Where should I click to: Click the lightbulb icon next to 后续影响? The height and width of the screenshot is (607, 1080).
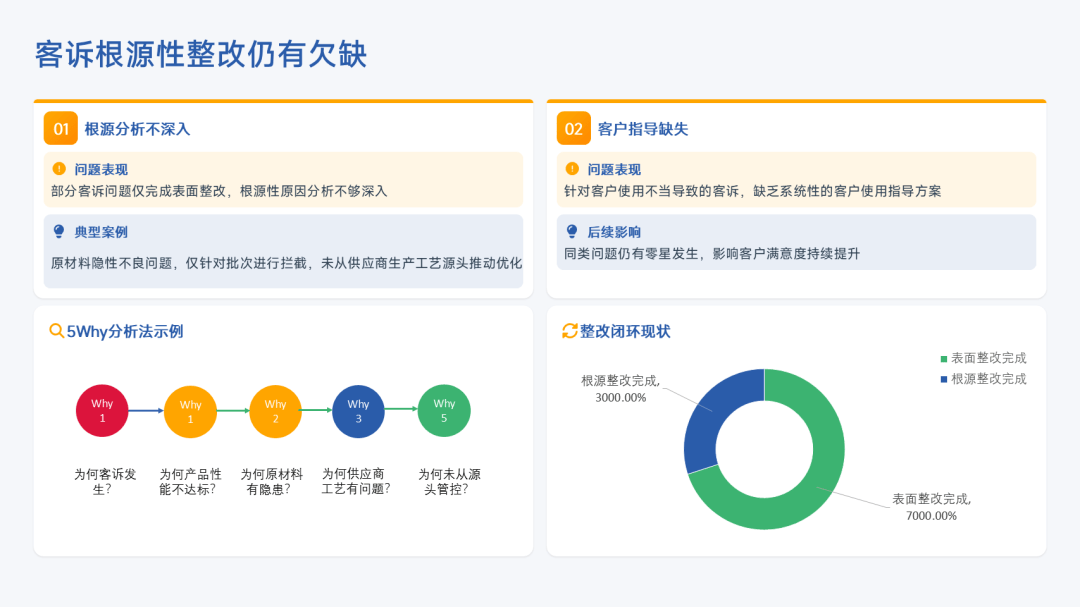point(572,231)
